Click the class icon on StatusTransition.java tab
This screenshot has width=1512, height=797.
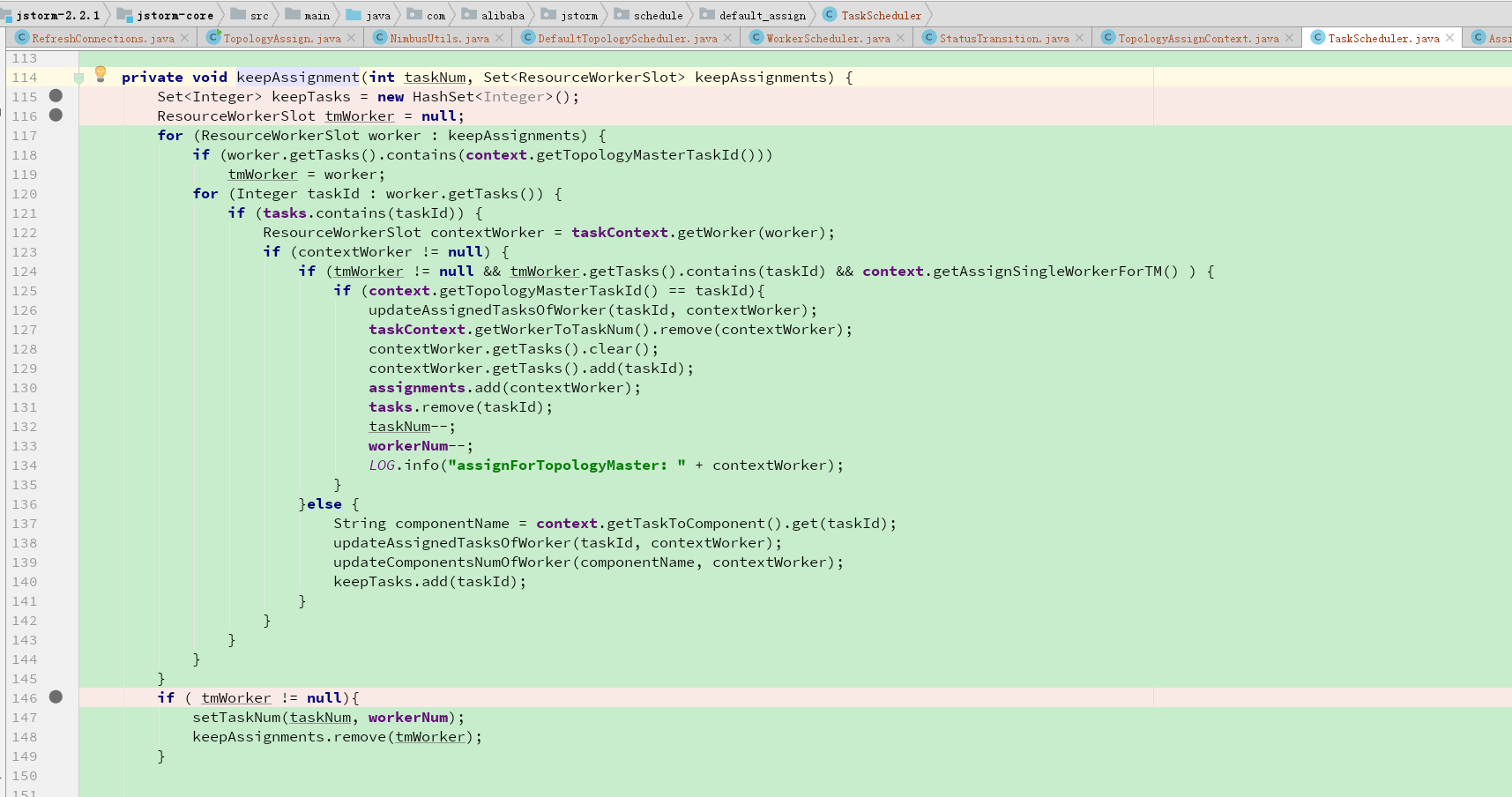pyautogui.click(x=929, y=37)
